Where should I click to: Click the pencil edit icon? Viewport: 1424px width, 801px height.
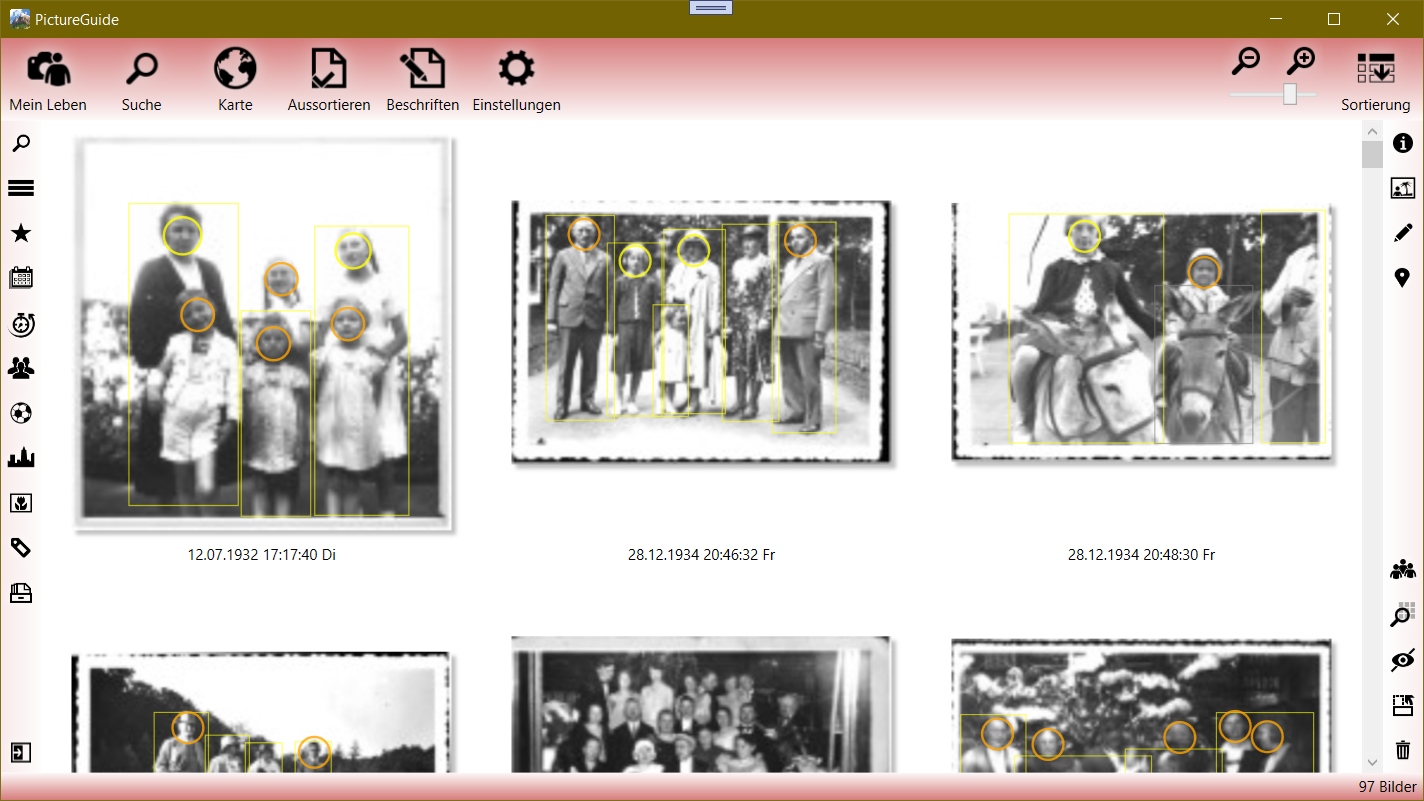[x=1403, y=233]
